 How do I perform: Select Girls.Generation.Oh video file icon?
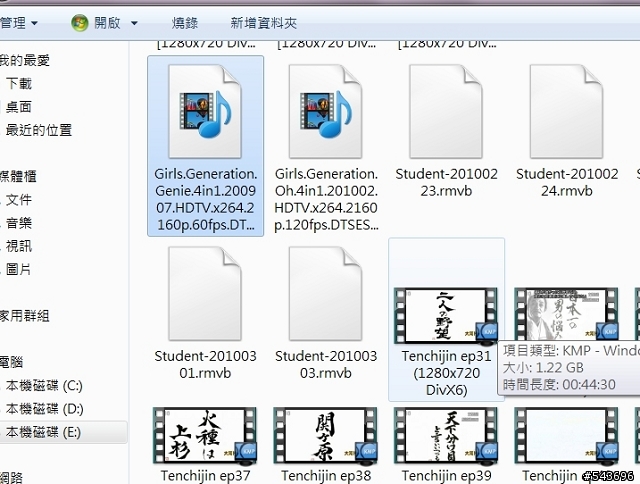[326, 111]
